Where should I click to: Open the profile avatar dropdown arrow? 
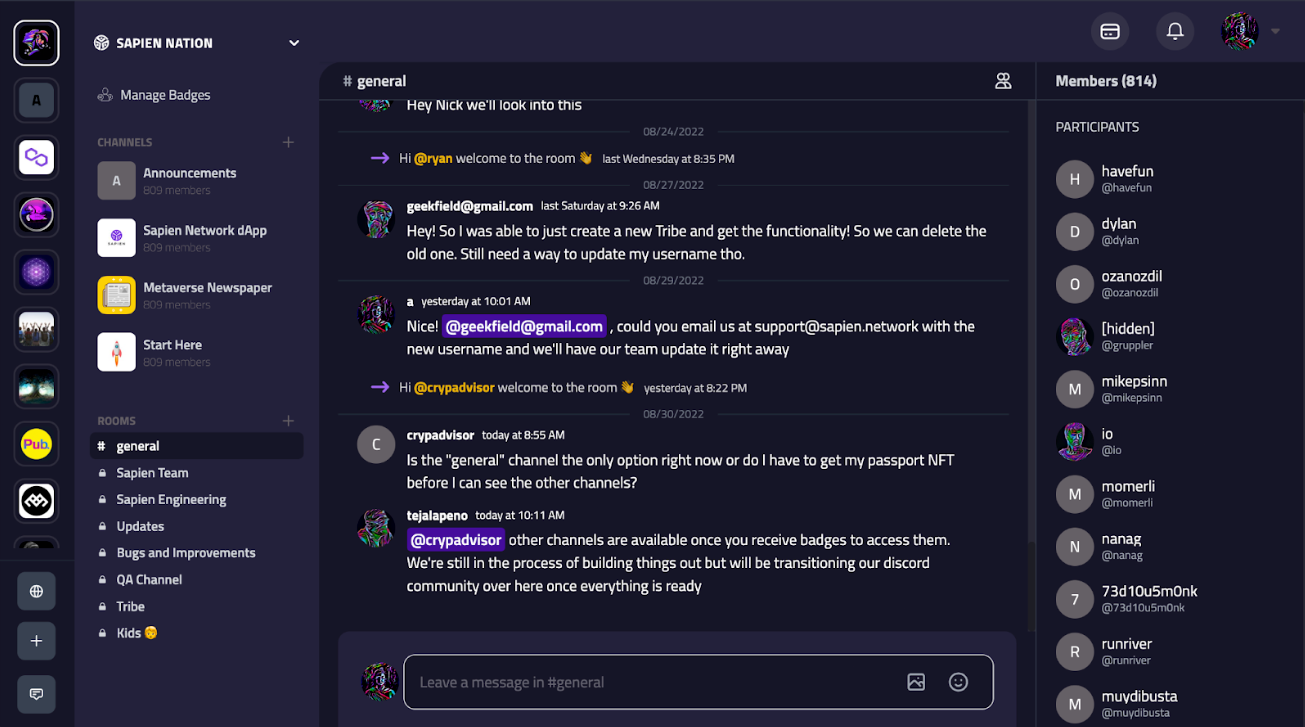click(1276, 32)
